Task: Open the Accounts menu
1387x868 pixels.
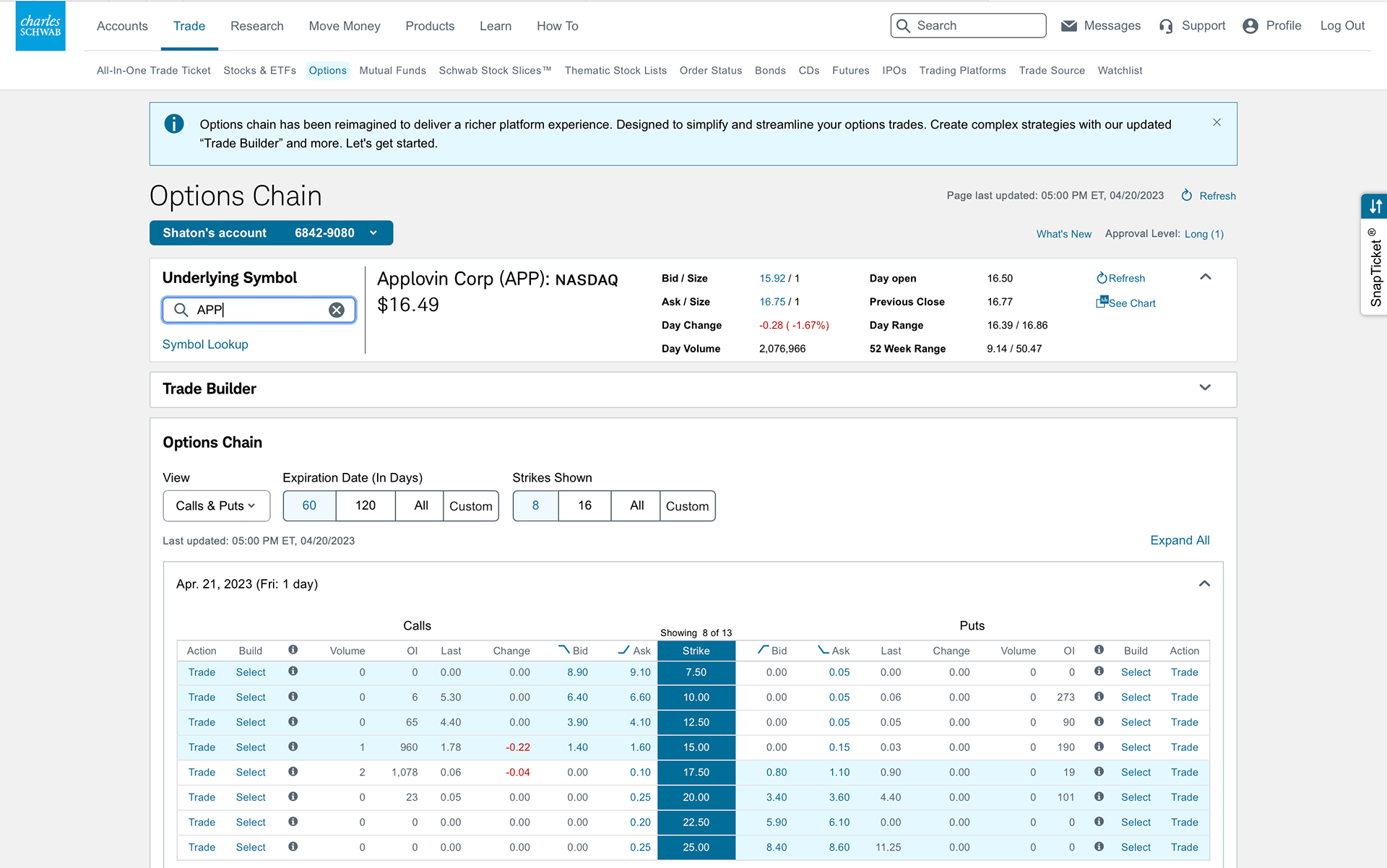Action: [122, 26]
